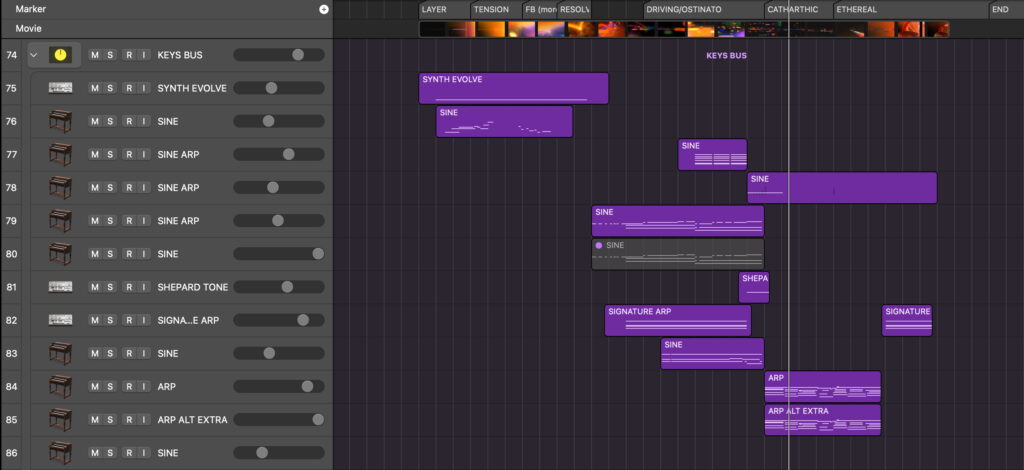Collapse the KEYS BUS track stack
Image resolution: width=1024 pixels, height=470 pixels.
pos(35,55)
